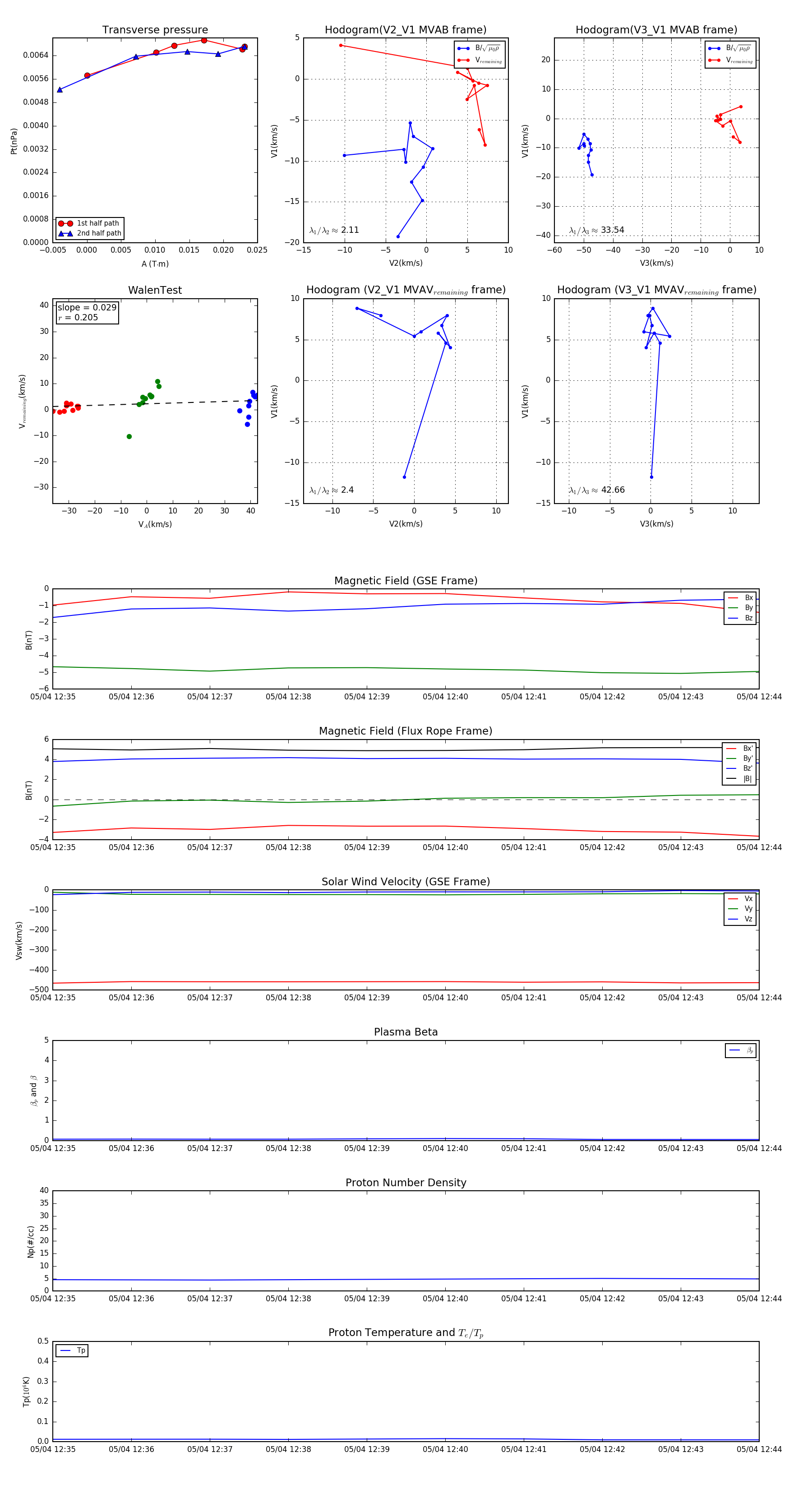Click the Vx legend entry in the Solar Wind plot
The width and height of the screenshot is (812, 1489).
coord(740,898)
